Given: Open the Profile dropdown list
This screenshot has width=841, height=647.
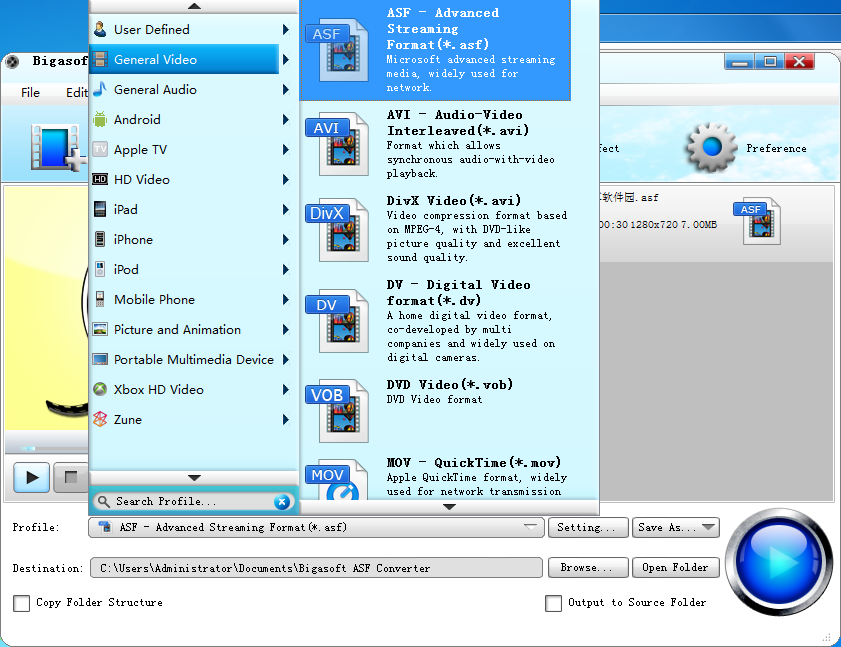Looking at the screenshot, I should (530, 527).
